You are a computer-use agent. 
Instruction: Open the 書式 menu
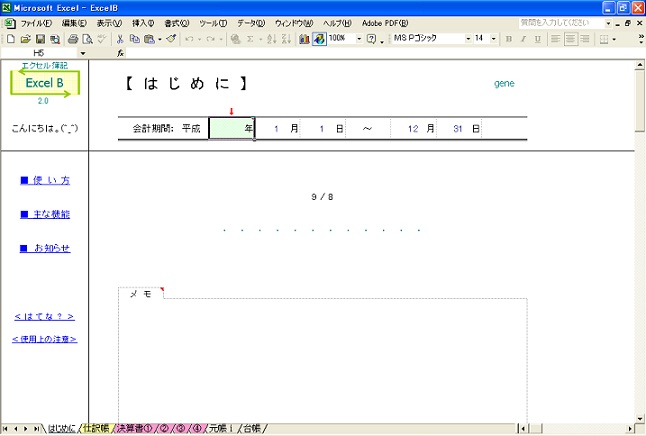pyautogui.click(x=177, y=23)
